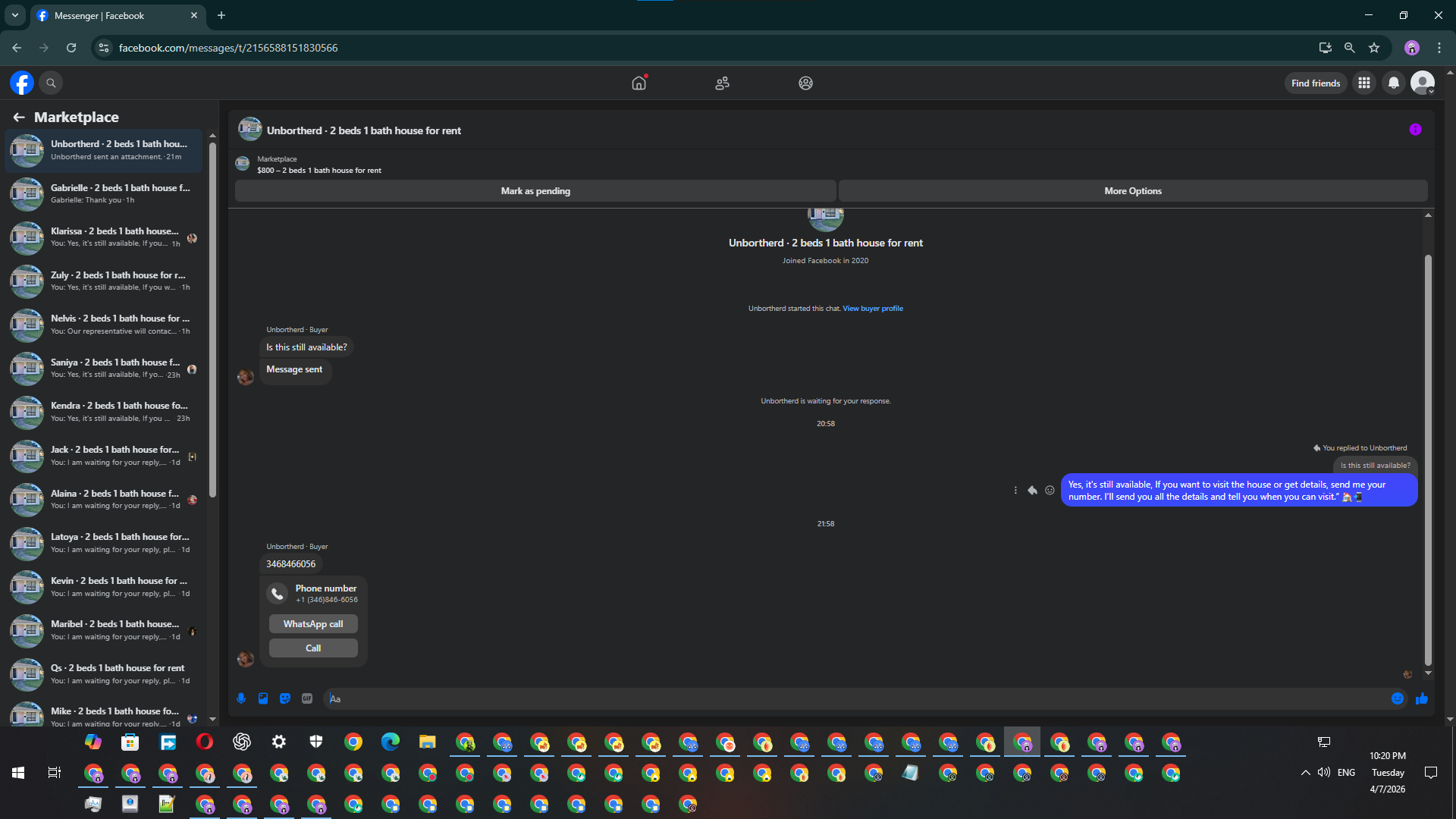The height and width of the screenshot is (819, 1456).
Task: Open the volume control in the system tray
Action: 1324,773
